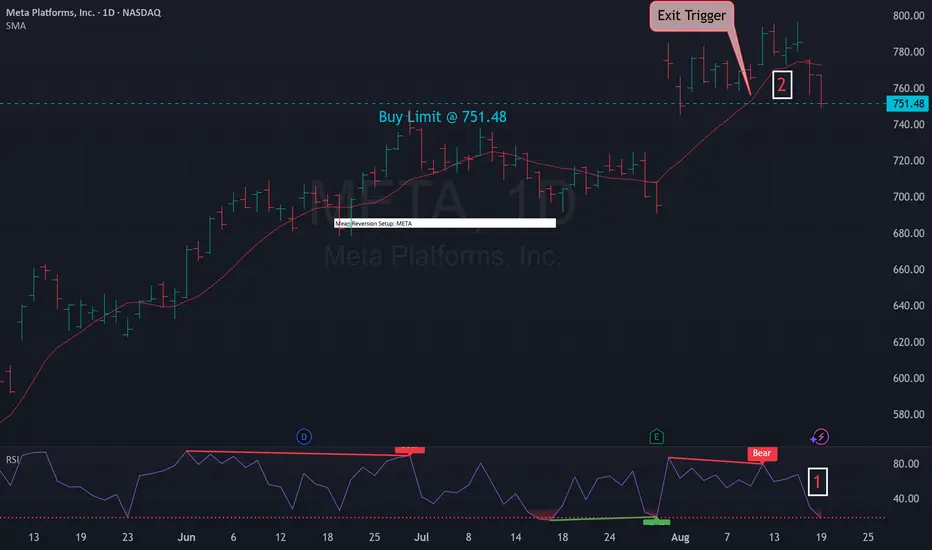Screen dimensions: 932x550
Task: Select the RSI indicator label
Action: pos(12,460)
